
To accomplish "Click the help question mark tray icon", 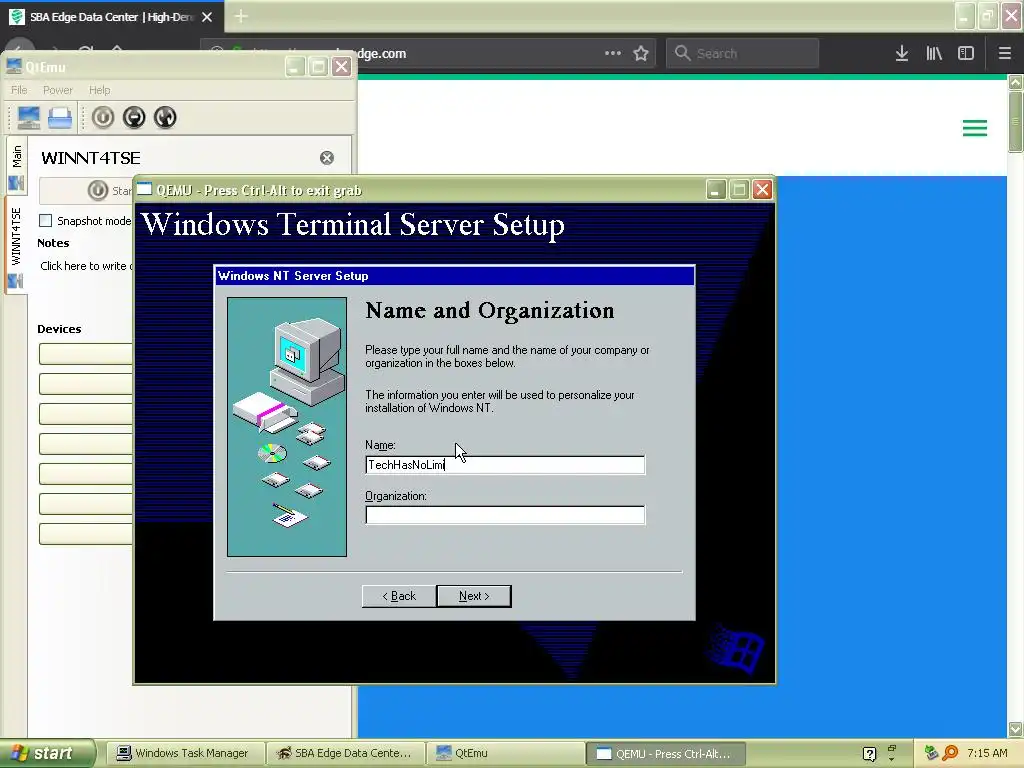I will (869, 754).
